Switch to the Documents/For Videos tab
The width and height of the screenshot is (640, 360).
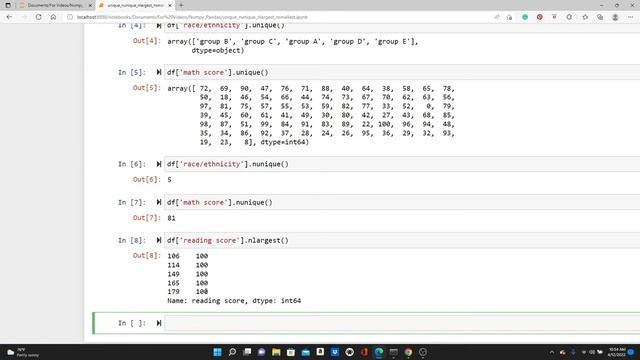tap(55, 5)
